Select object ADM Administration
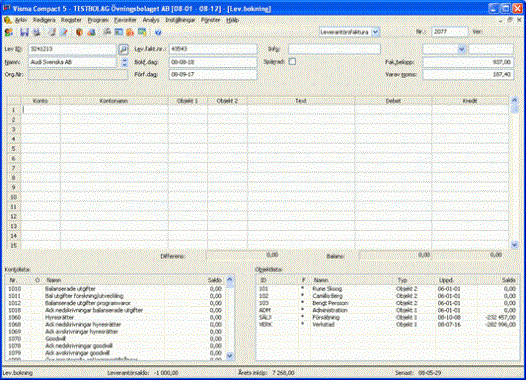Screen dimensions: 526x380 tap(387, 310)
